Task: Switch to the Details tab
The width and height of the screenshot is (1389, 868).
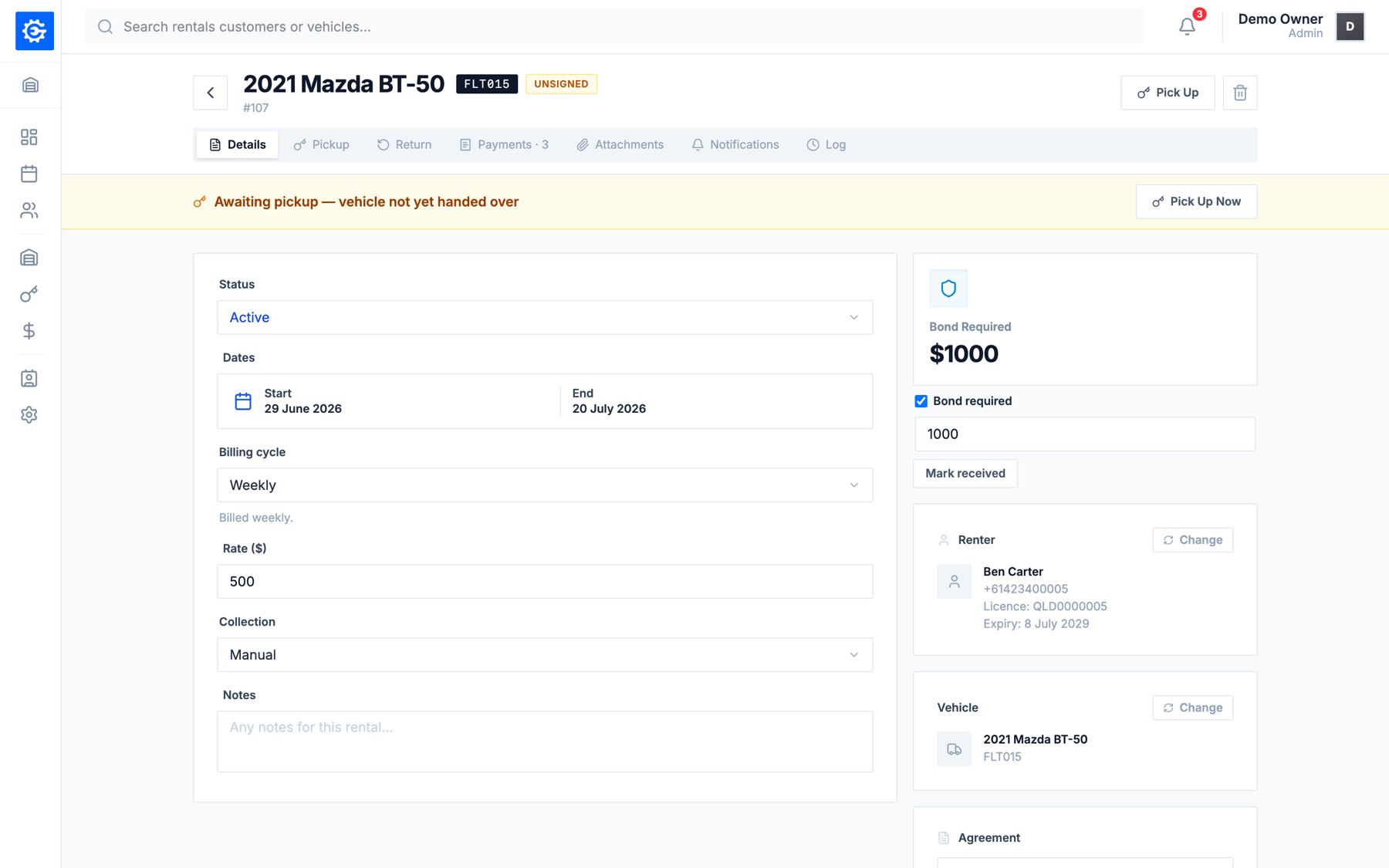Action: click(237, 144)
